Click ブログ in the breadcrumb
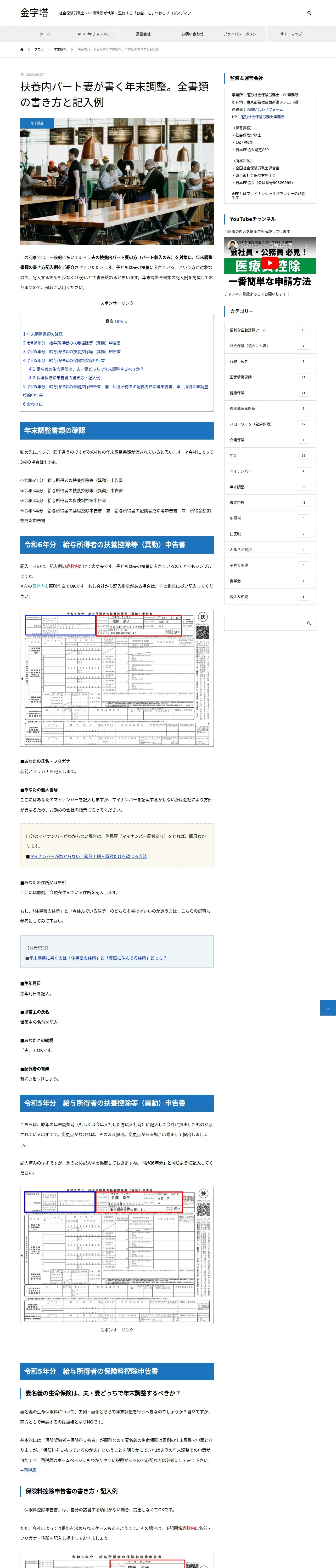The image size is (336, 1568). [39, 49]
